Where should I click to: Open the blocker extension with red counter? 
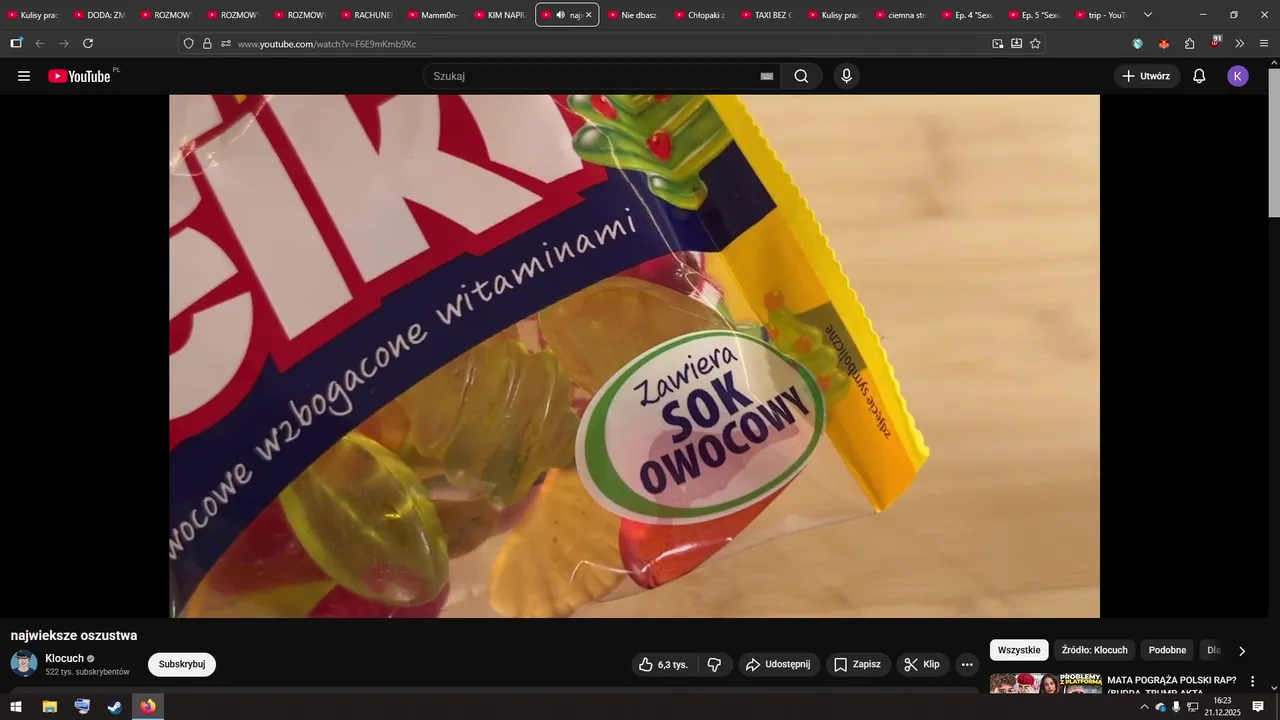[x=1215, y=43]
